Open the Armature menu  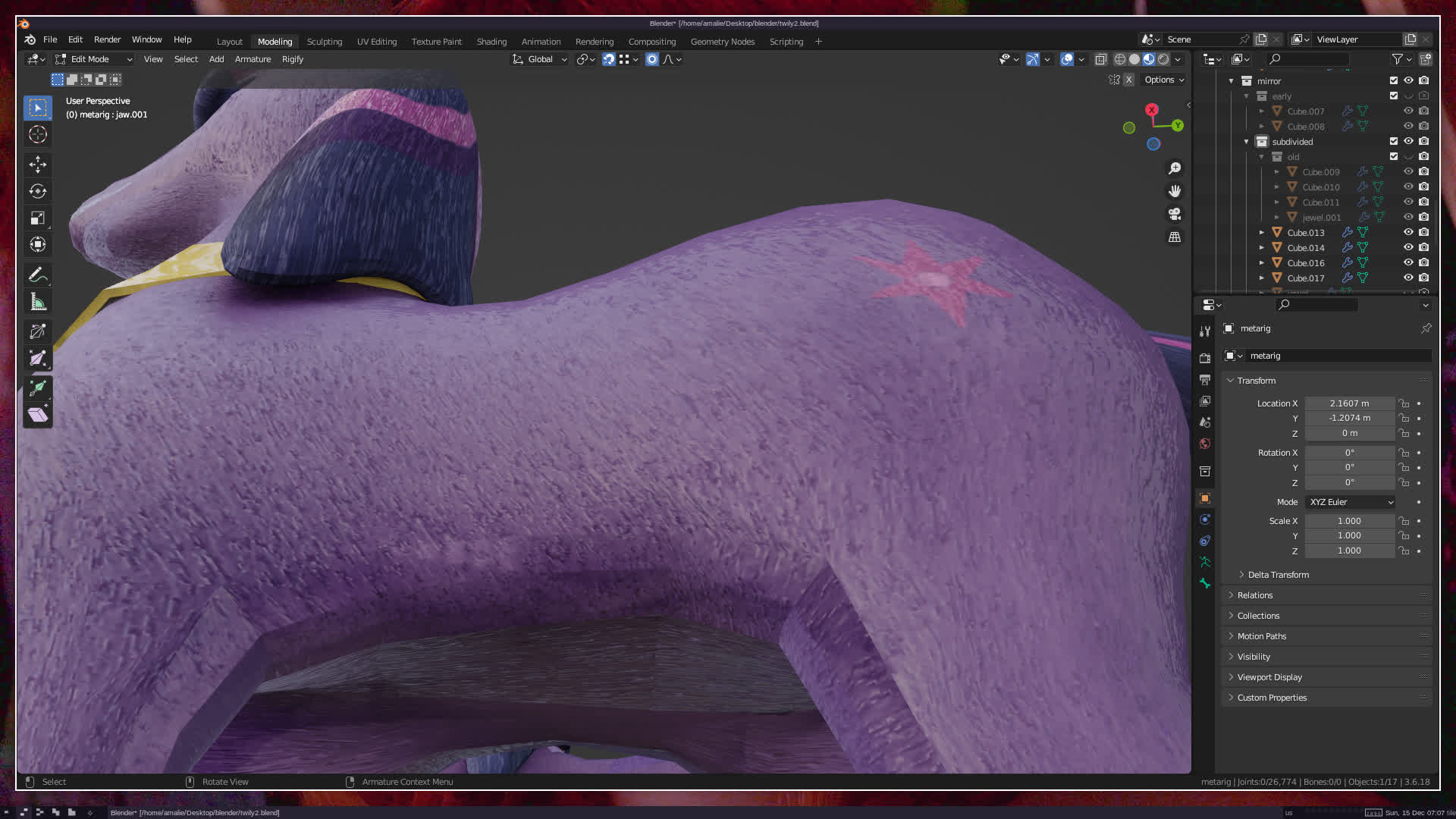253,59
